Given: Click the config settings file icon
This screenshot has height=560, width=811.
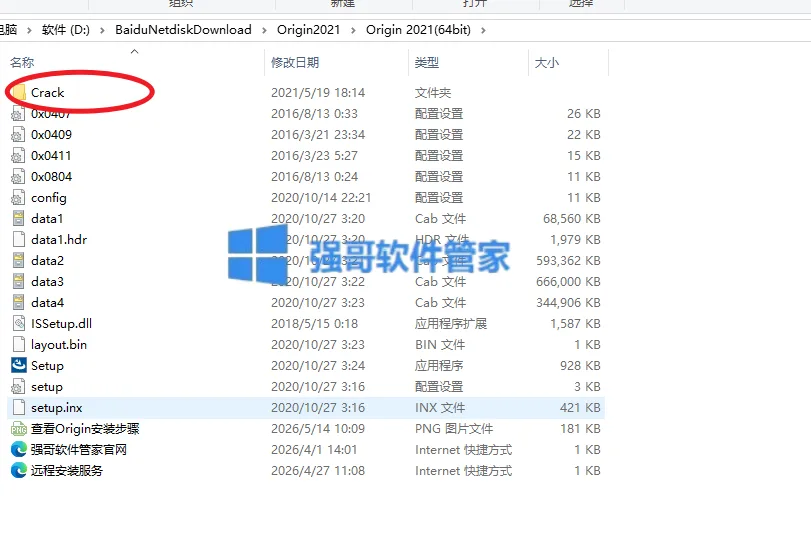Looking at the screenshot, I should click(18, 198).
